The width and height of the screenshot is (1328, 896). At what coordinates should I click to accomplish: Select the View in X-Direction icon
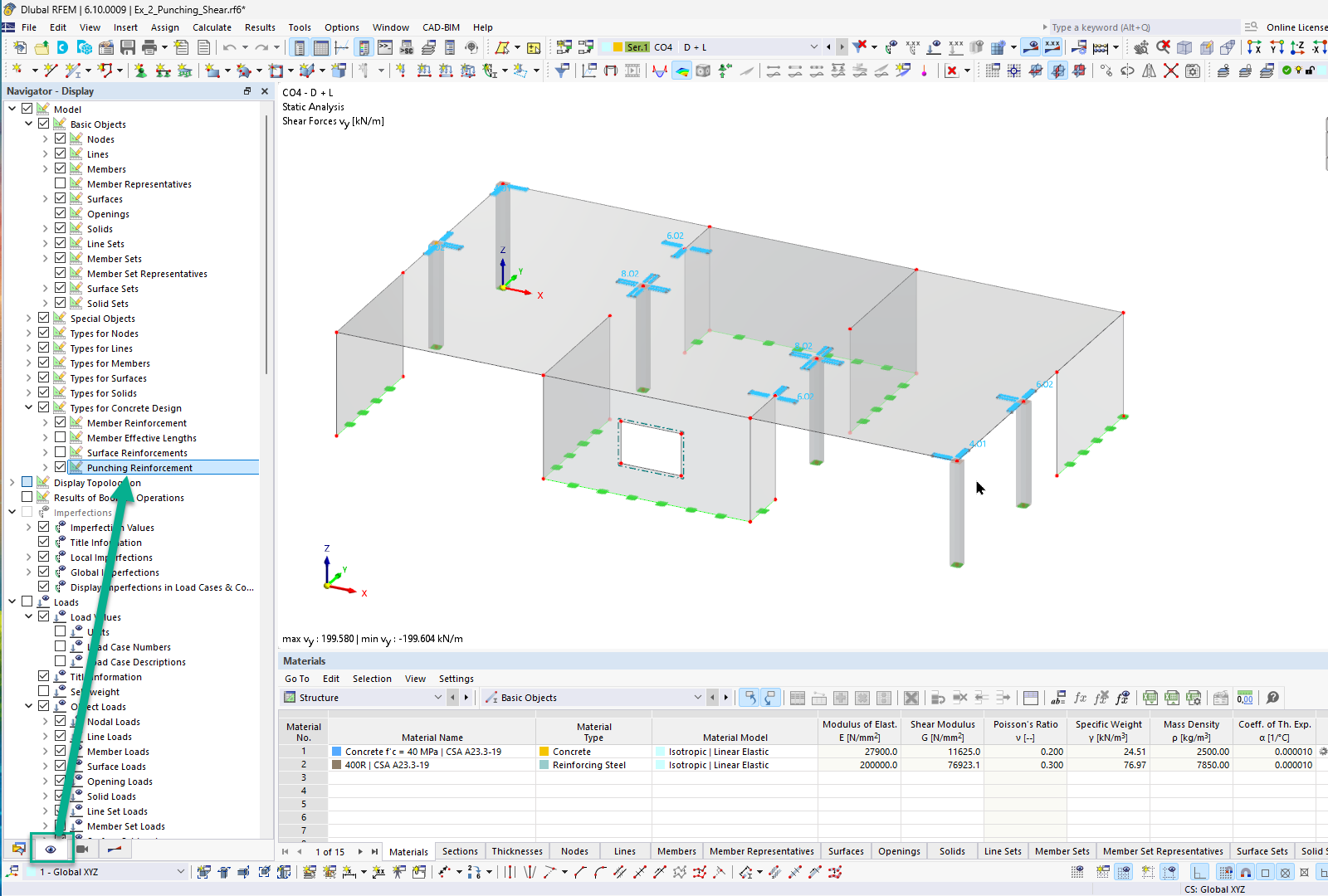click(x=1253, y=47)
